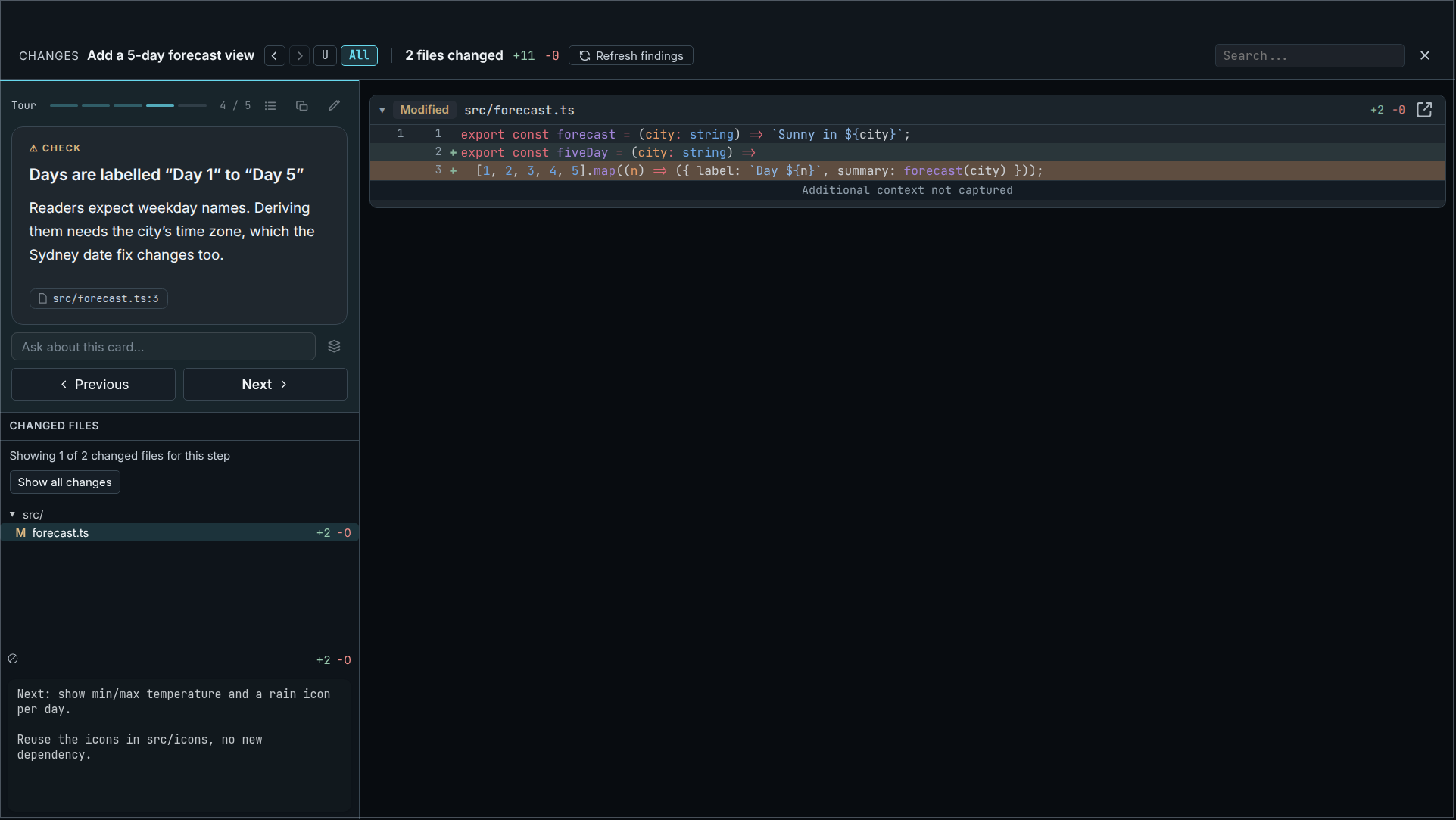Click the layers stack icon beside ask input
The width and height of the screenshot is (1456, 820).
point(334,346)
